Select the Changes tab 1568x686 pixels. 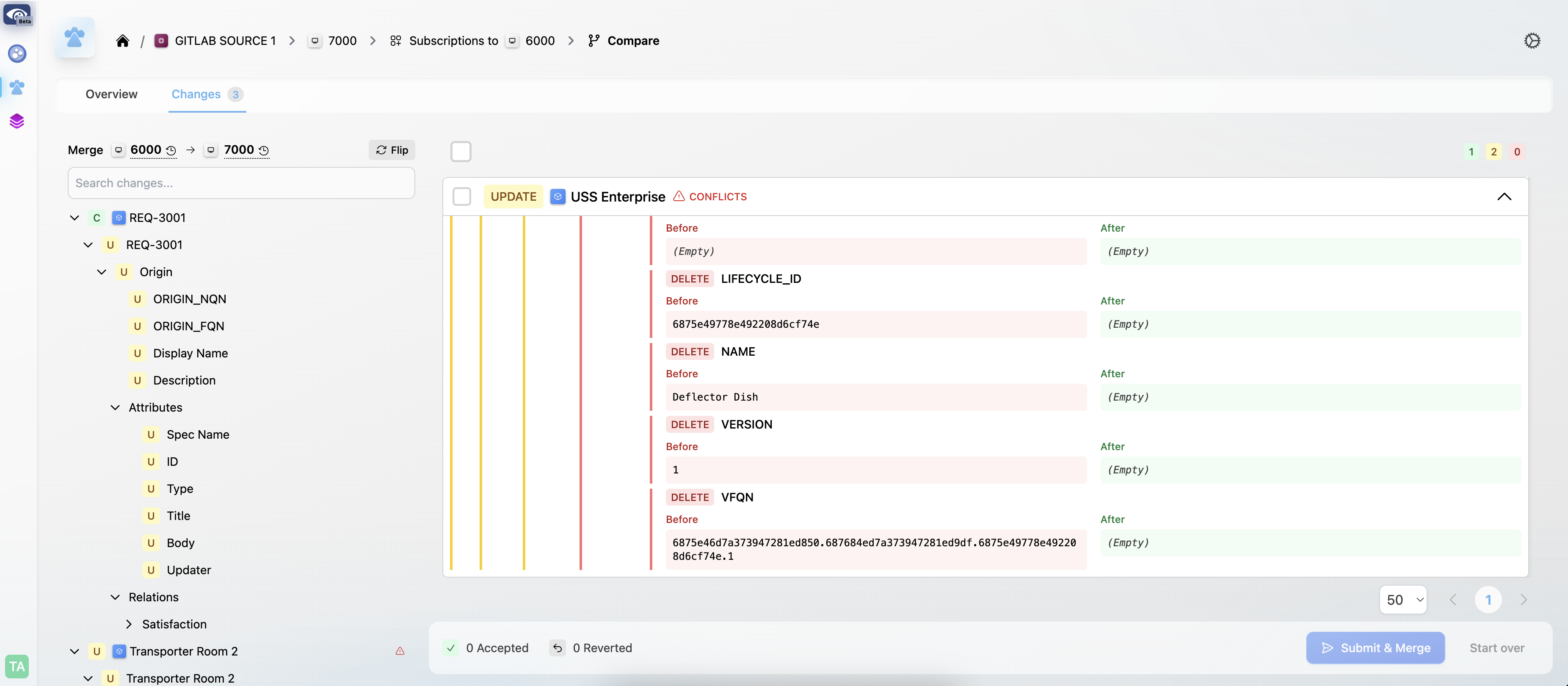(207, 94)
